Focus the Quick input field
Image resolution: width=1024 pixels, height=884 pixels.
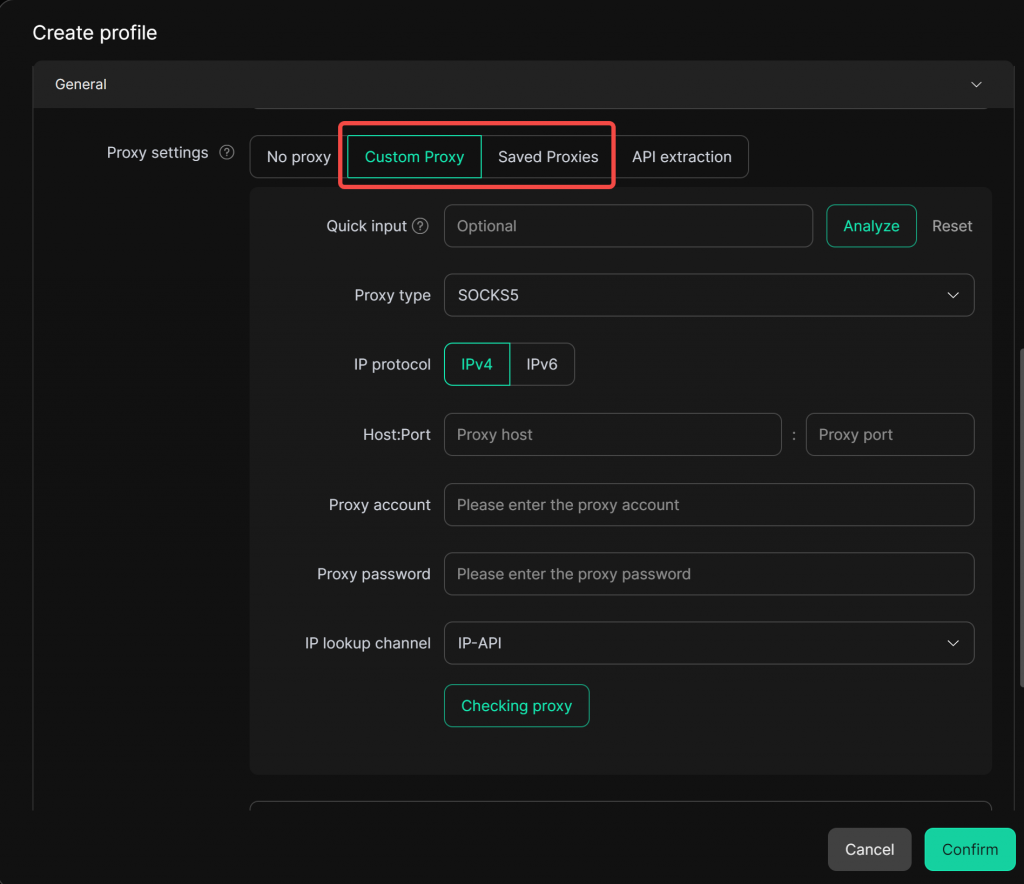pyautogui.click(x=628, y=226)
